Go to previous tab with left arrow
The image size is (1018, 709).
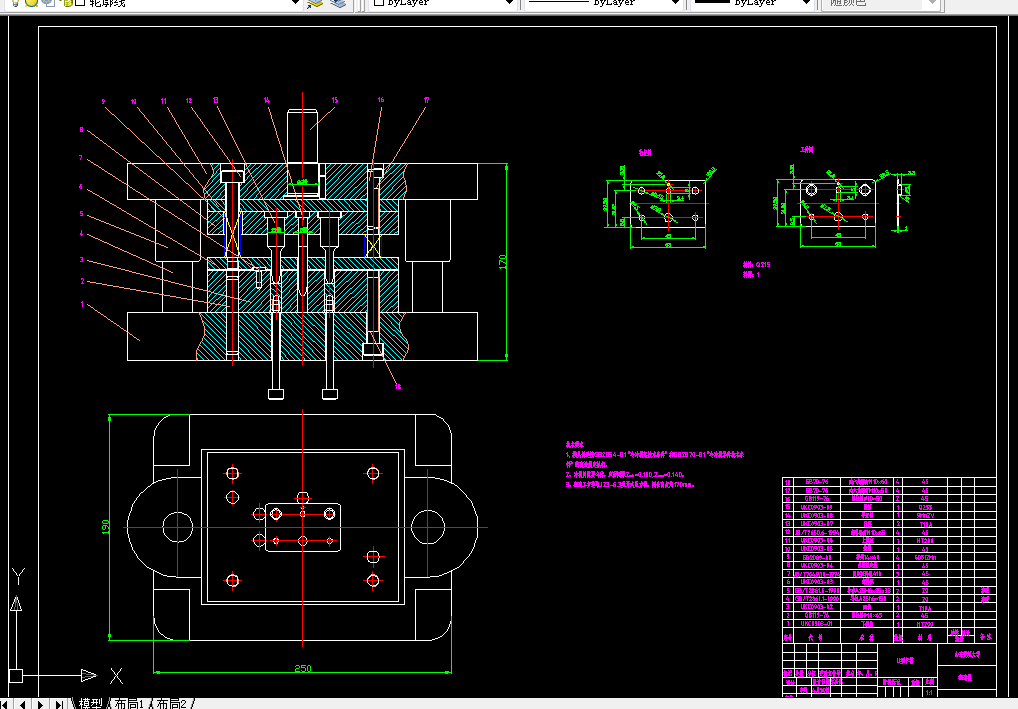[x=23, y=704]
